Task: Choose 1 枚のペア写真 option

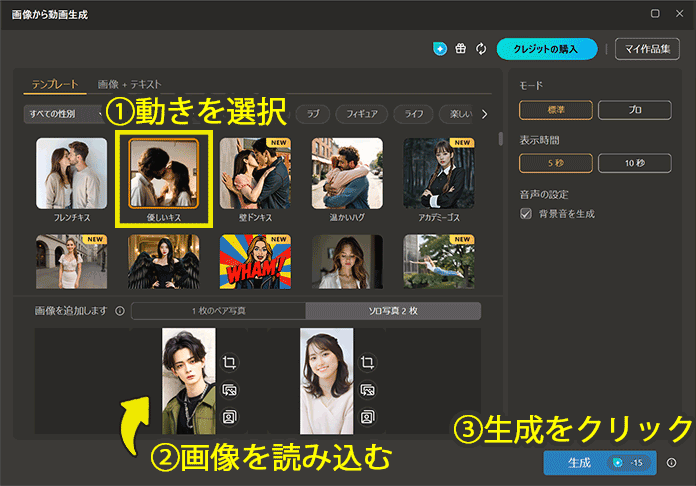Action: (219, 311)
